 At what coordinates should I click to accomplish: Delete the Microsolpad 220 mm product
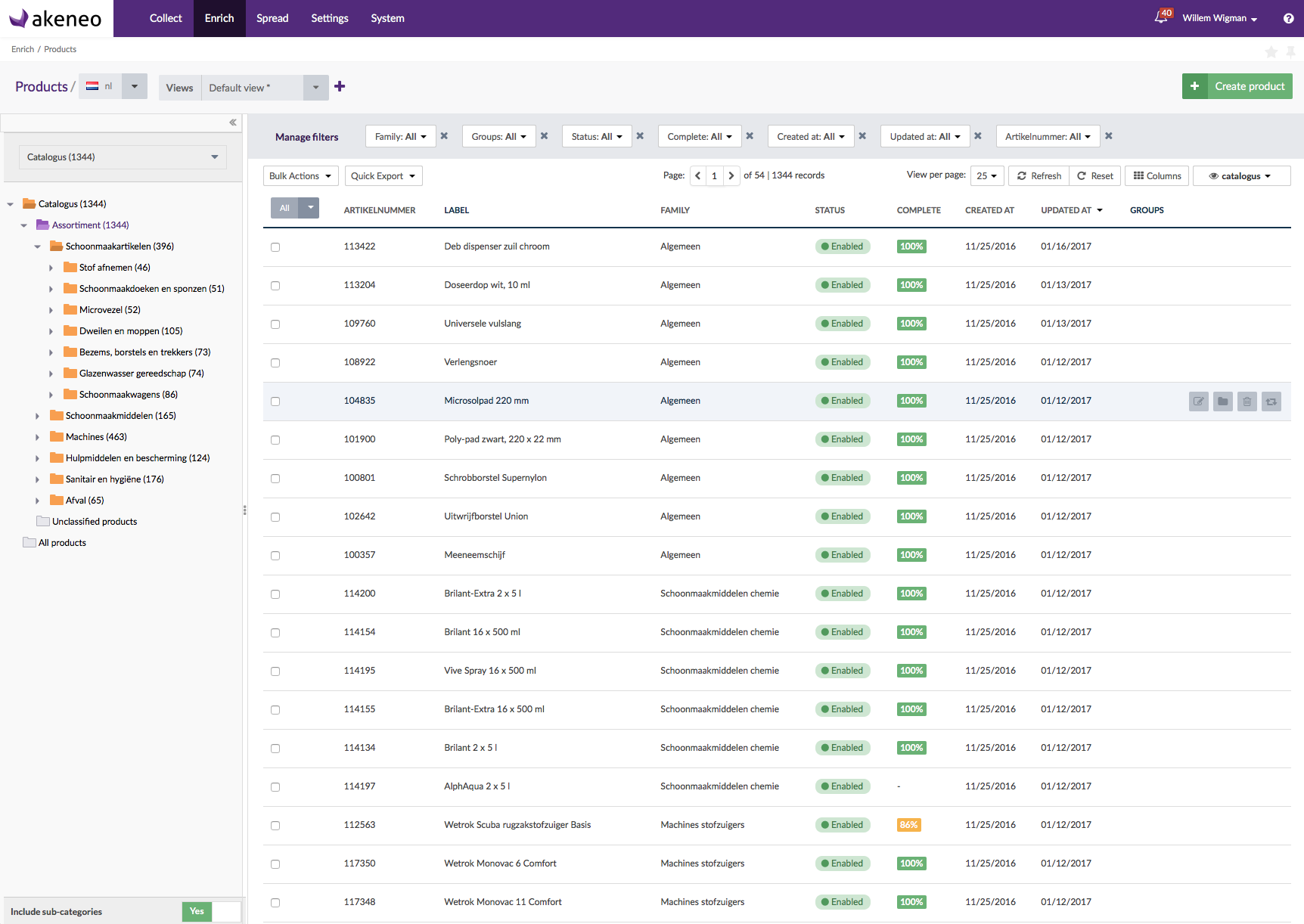(x=1247, y=402)
